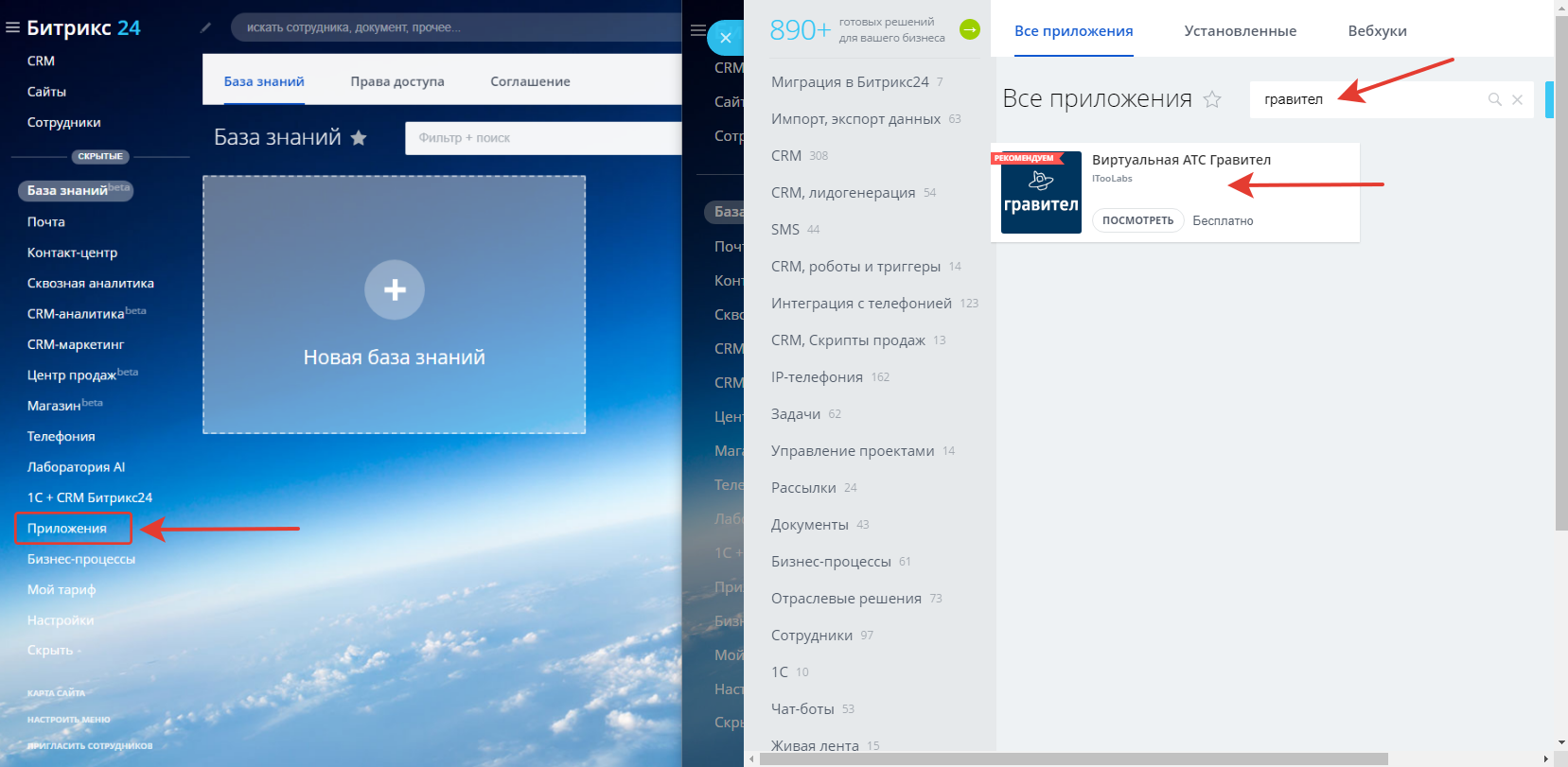Screen dimensions: 1568x767
Task: Click the vertical scrollbar on right edge
Action: click(x=1561, y=274)
